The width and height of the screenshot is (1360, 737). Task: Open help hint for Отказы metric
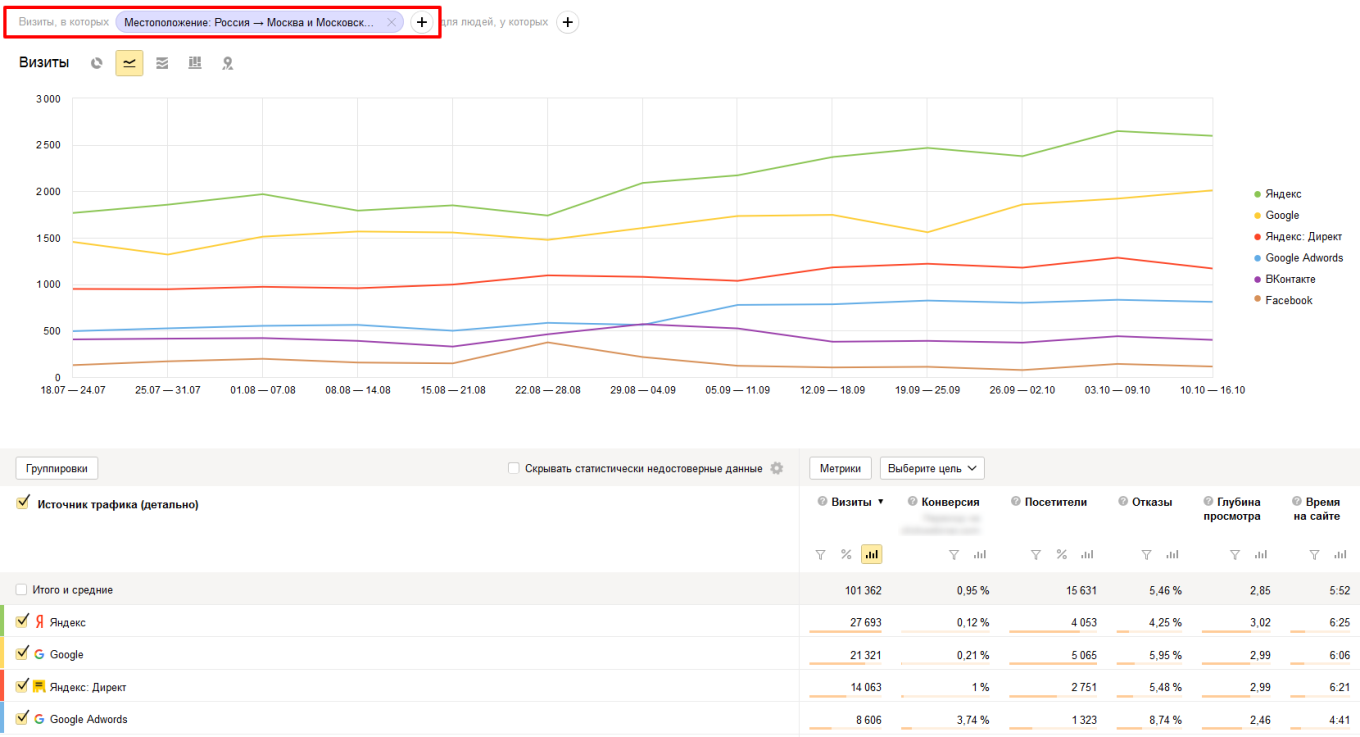coord(1124,502)
